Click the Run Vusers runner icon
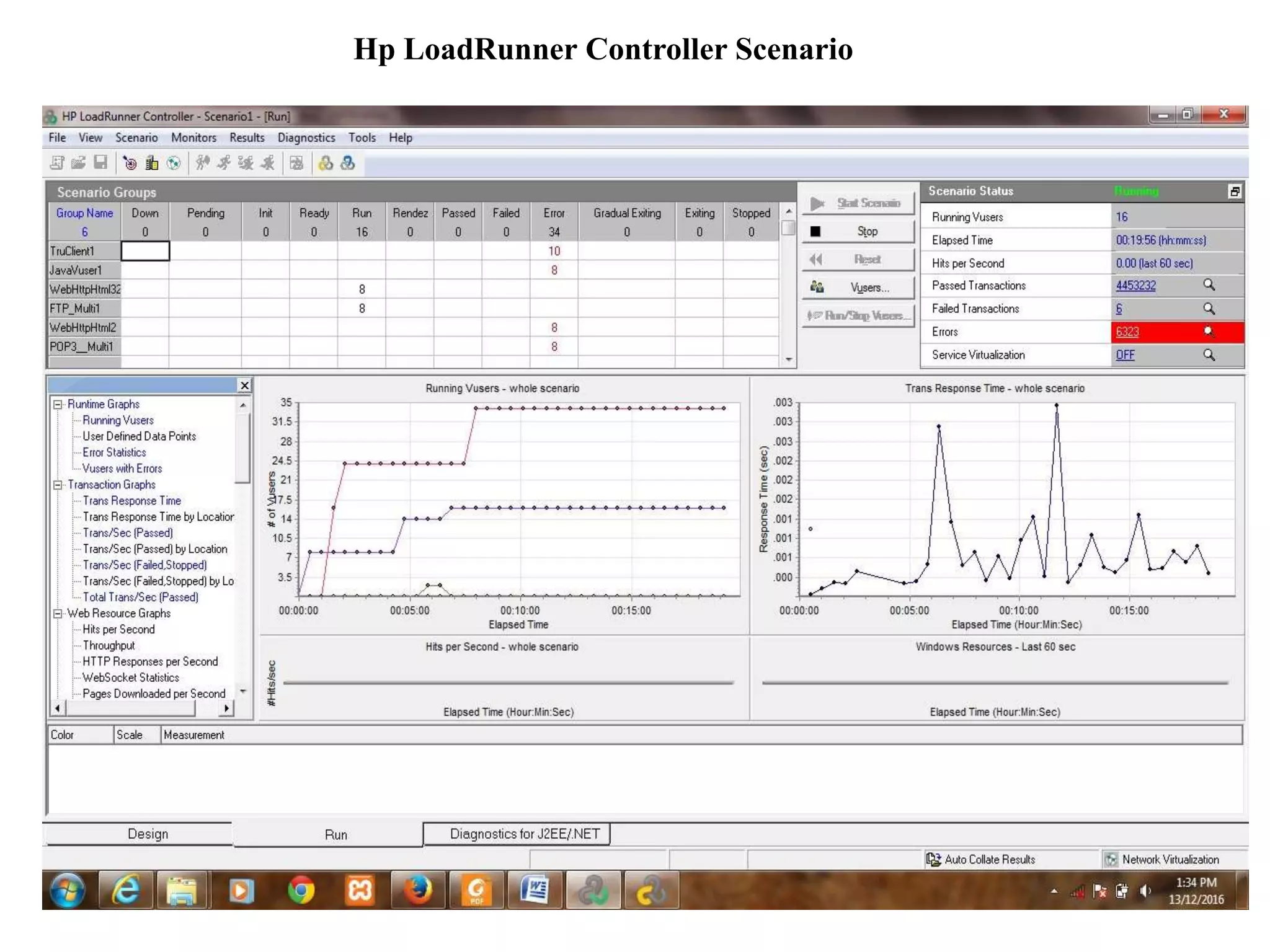 coord(224,163)
